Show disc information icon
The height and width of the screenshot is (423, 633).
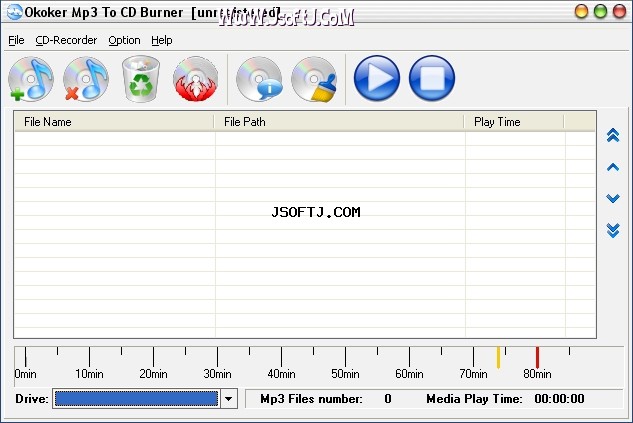tap(259, 79)
